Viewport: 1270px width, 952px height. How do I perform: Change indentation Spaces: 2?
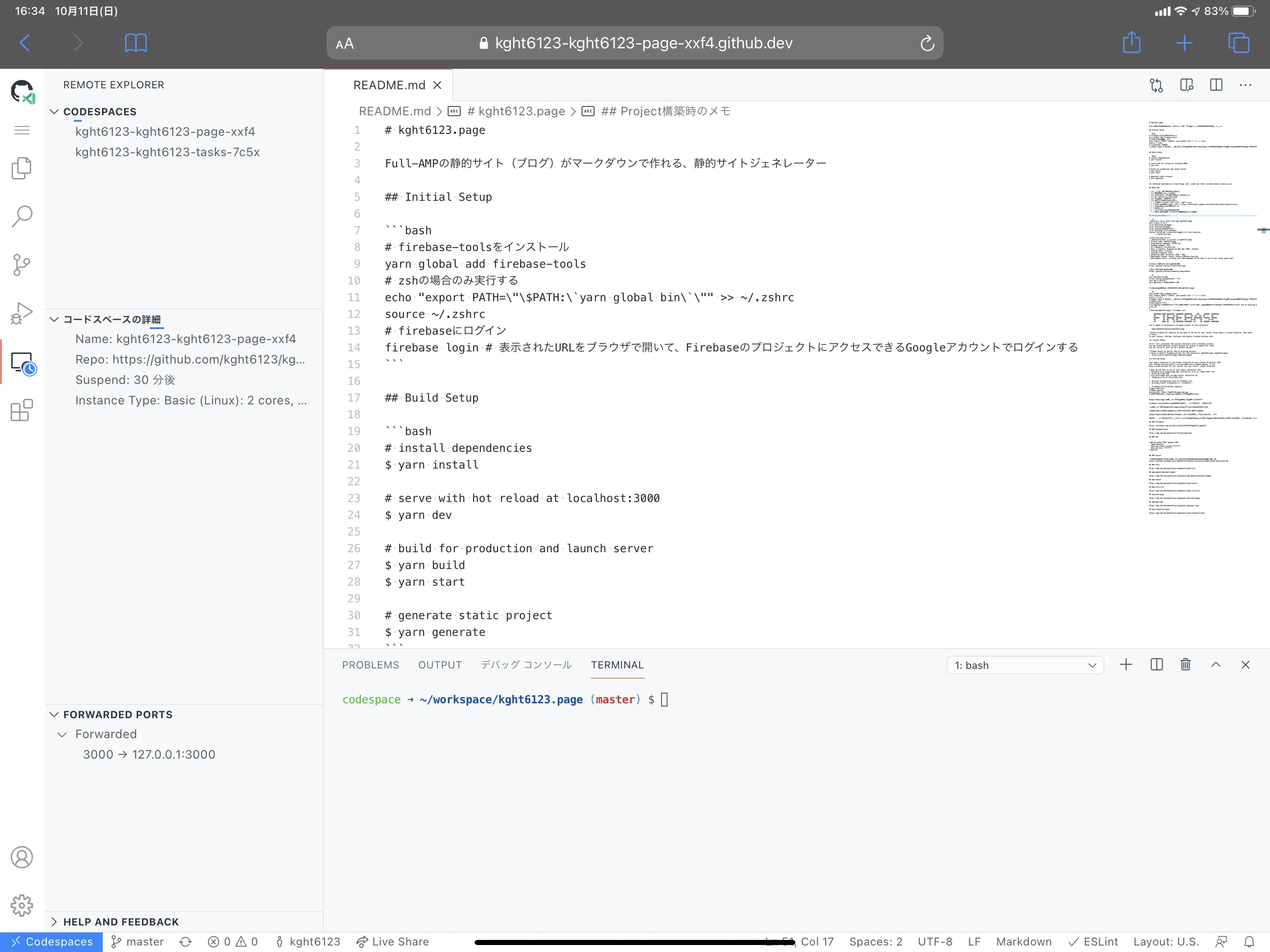point(875,942)
